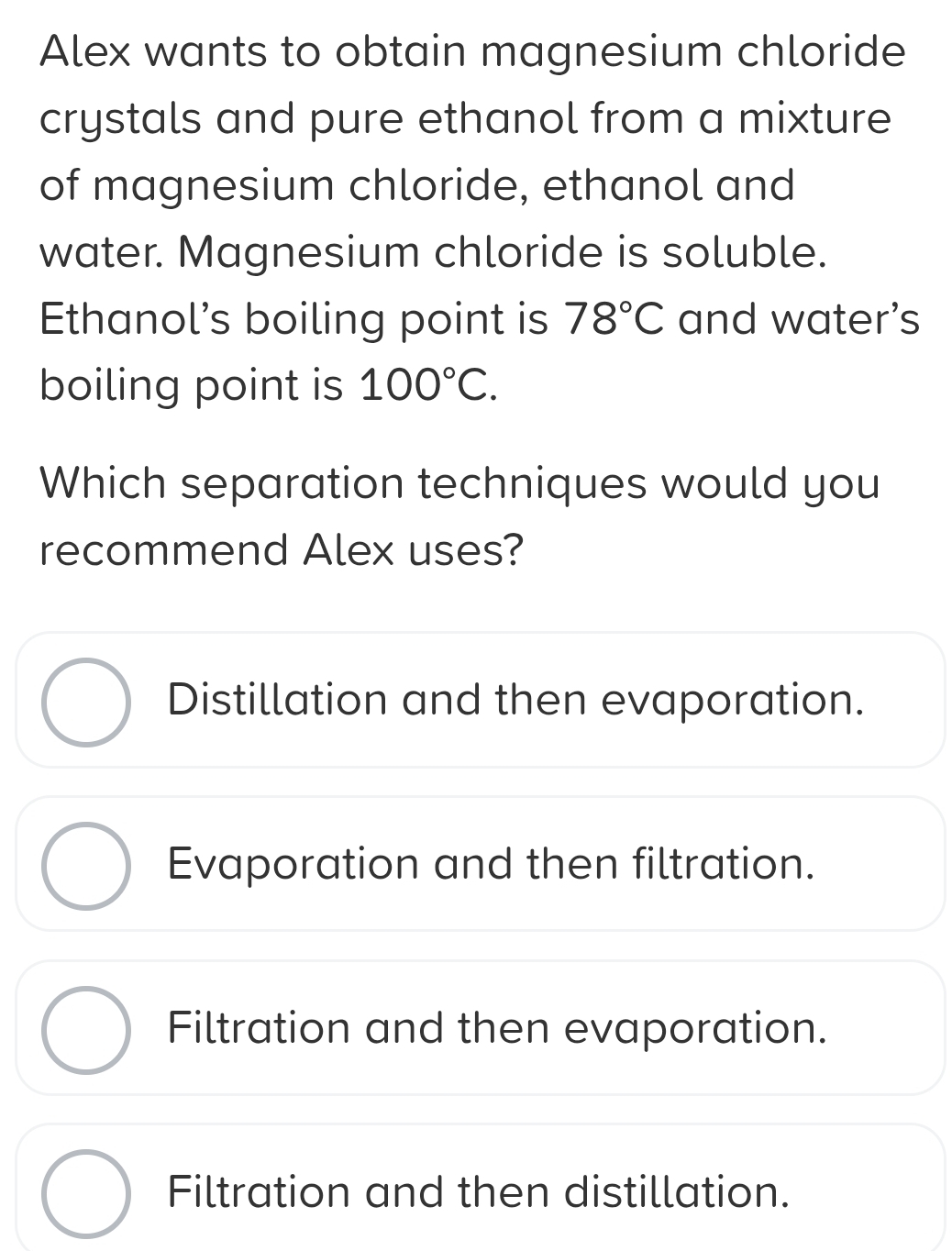
Task: Select the 'Distillation and then evaporation' radio button
Action: (85, 702)
